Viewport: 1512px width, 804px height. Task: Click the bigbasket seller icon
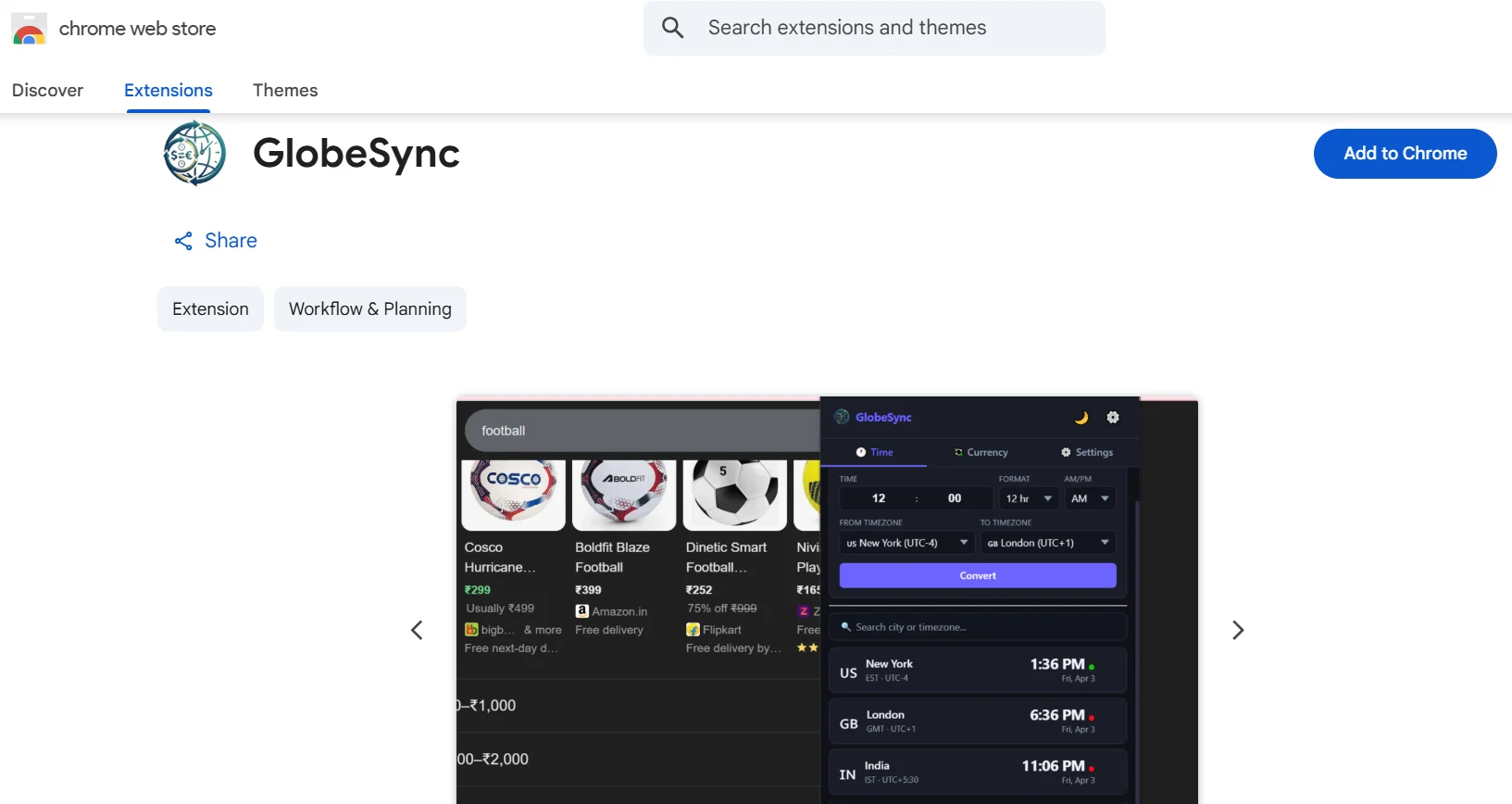[471, 630]
